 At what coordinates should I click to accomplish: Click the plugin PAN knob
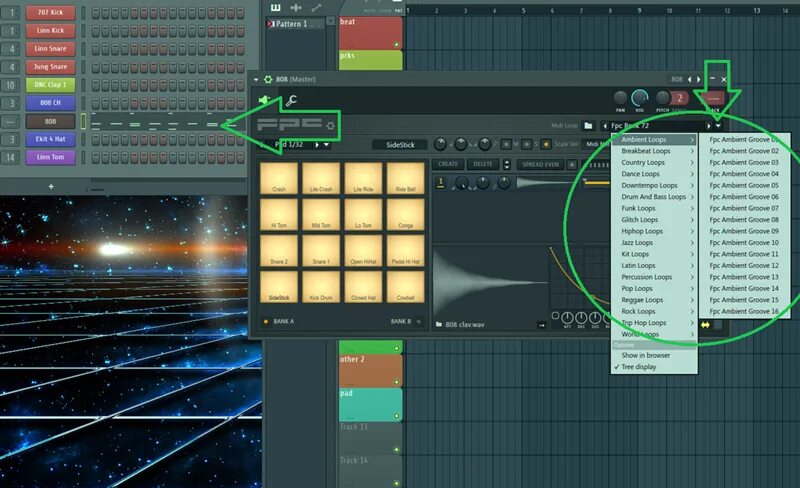(620, 97)
